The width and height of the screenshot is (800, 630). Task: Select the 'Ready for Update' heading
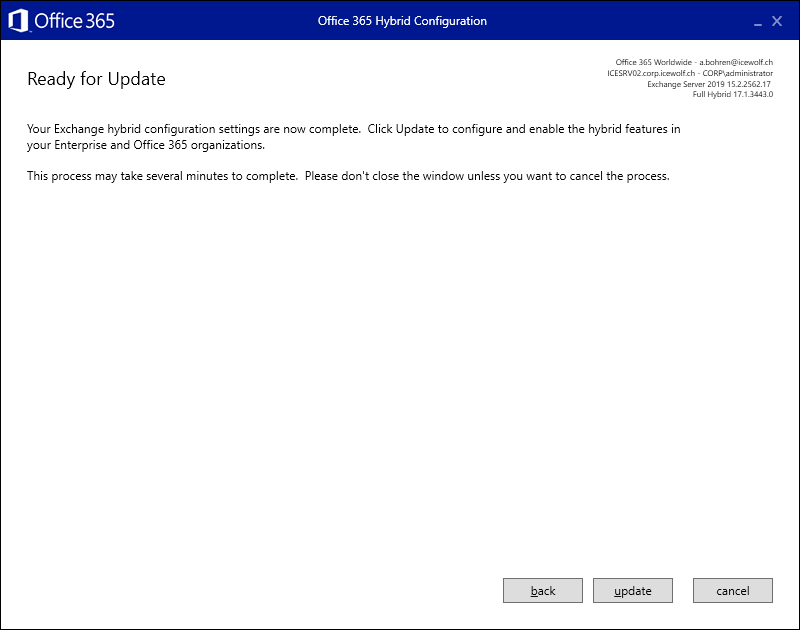96,79
